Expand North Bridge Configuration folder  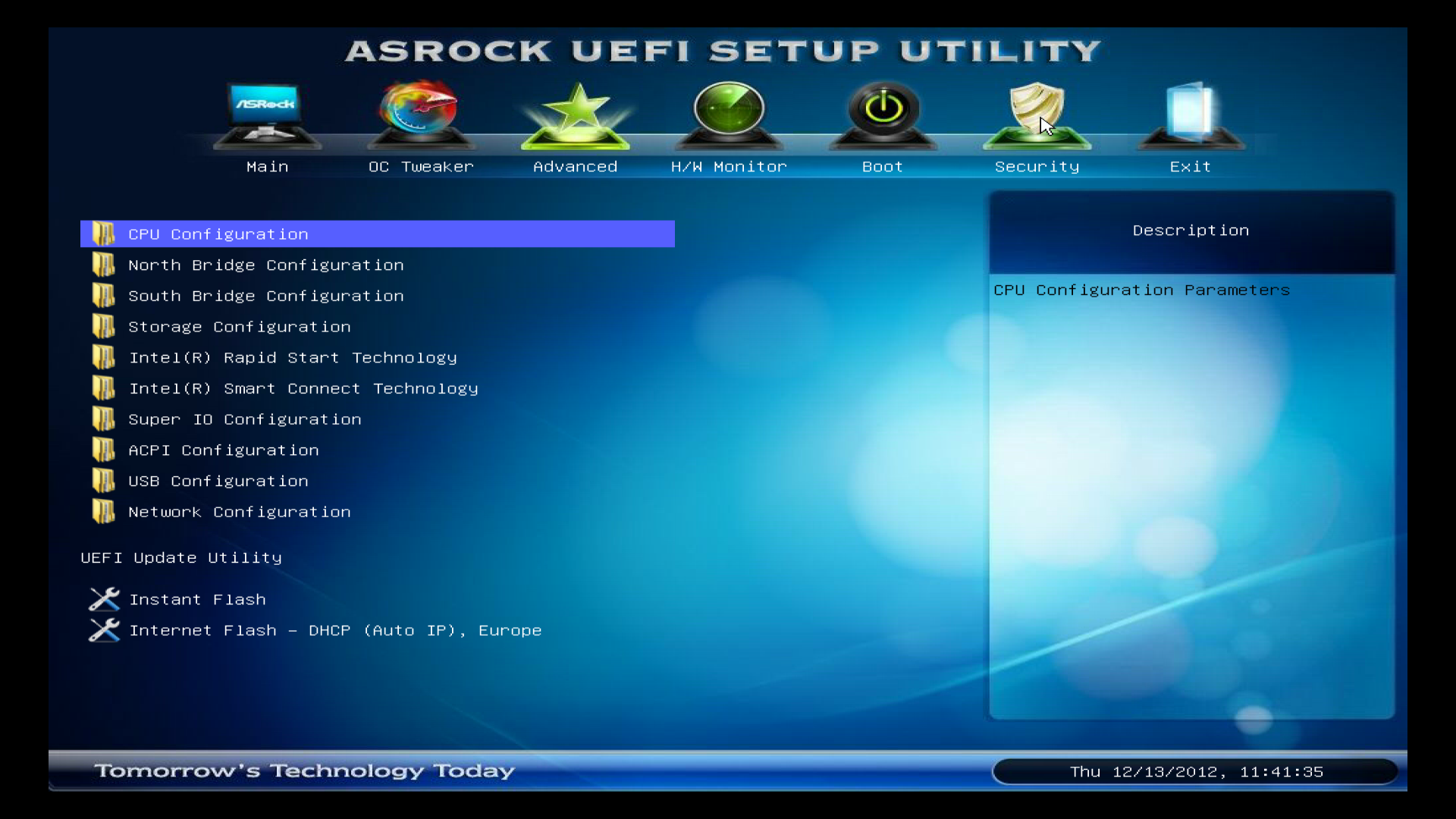click(x=265, y=265)
